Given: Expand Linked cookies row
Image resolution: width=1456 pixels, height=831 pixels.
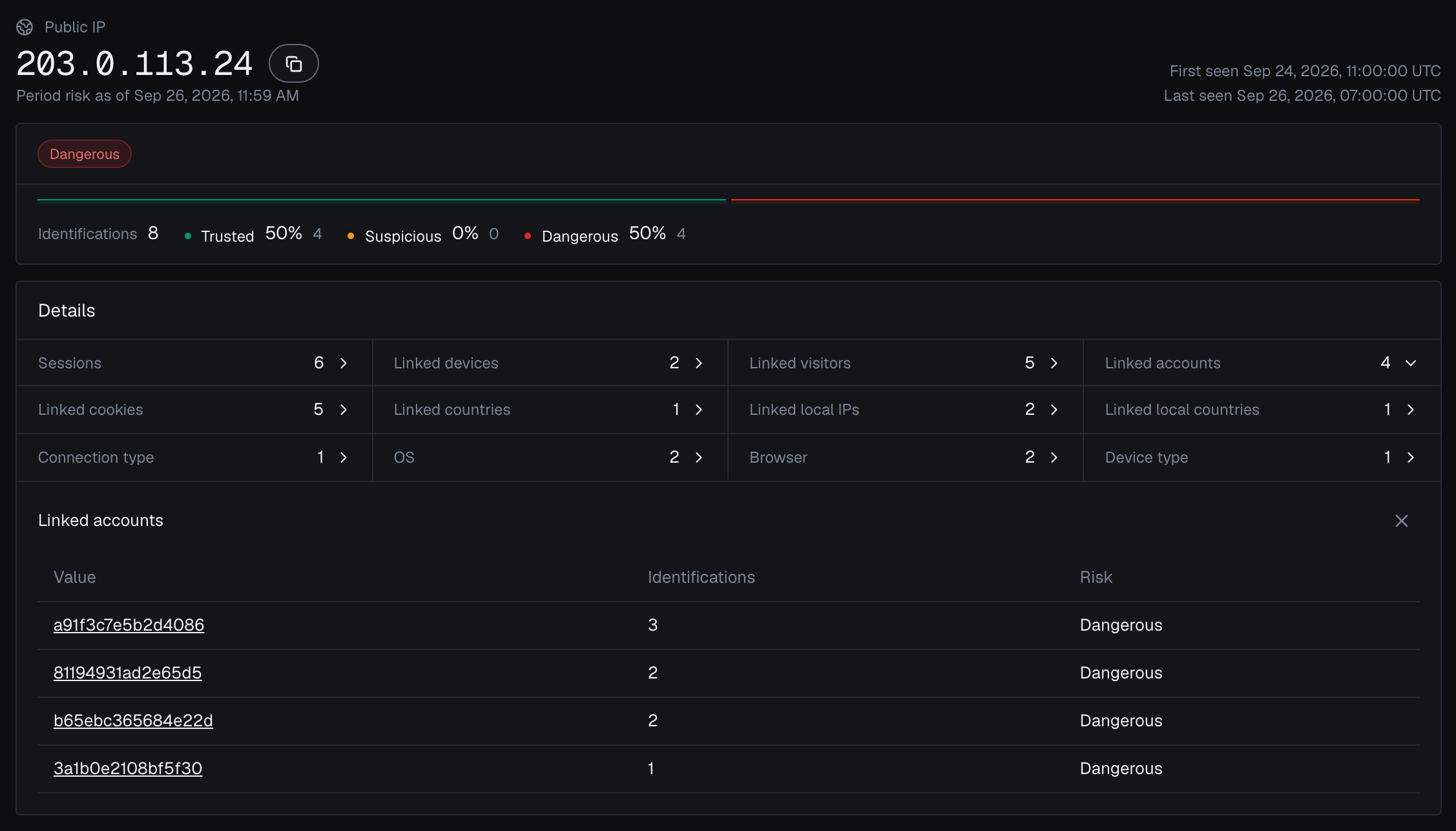Looking at the screenshot, I should tap(194, 410).
